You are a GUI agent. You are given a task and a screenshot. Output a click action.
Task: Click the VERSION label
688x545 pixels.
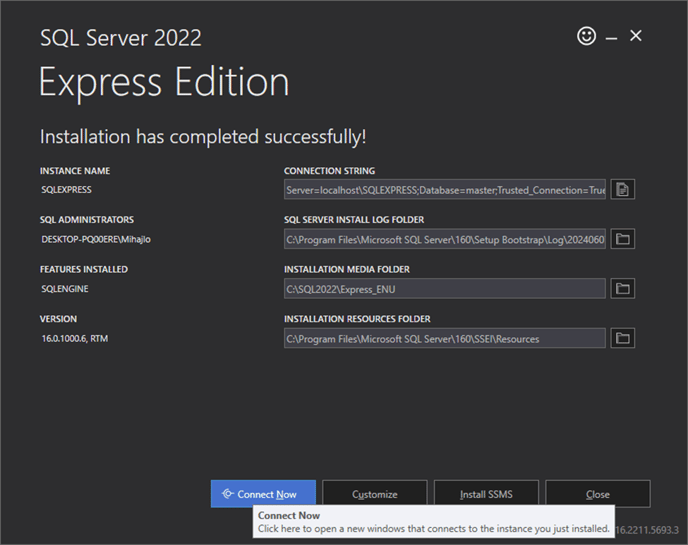pos(58,319)
